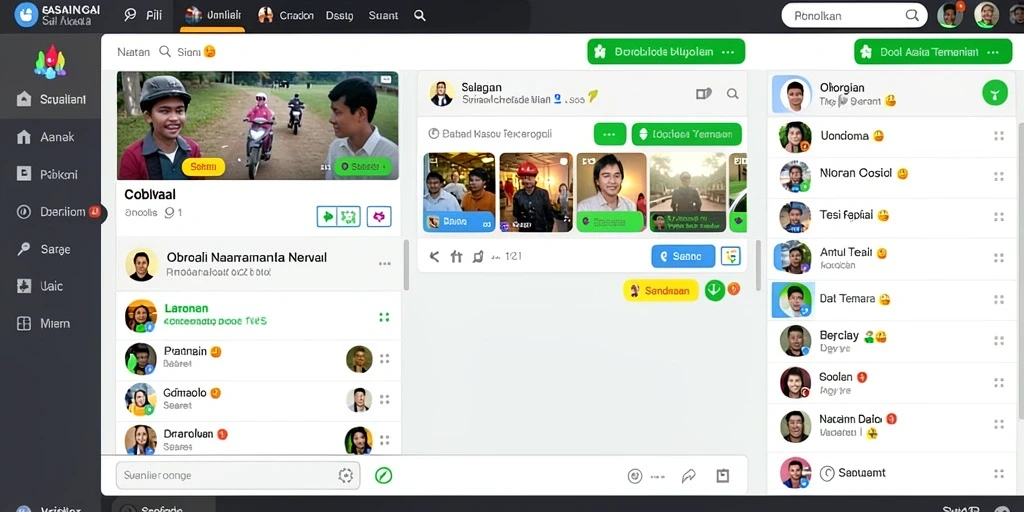Click the green button on the video's right
This screenshot has height=512, width=1024.
pos(363,167)
